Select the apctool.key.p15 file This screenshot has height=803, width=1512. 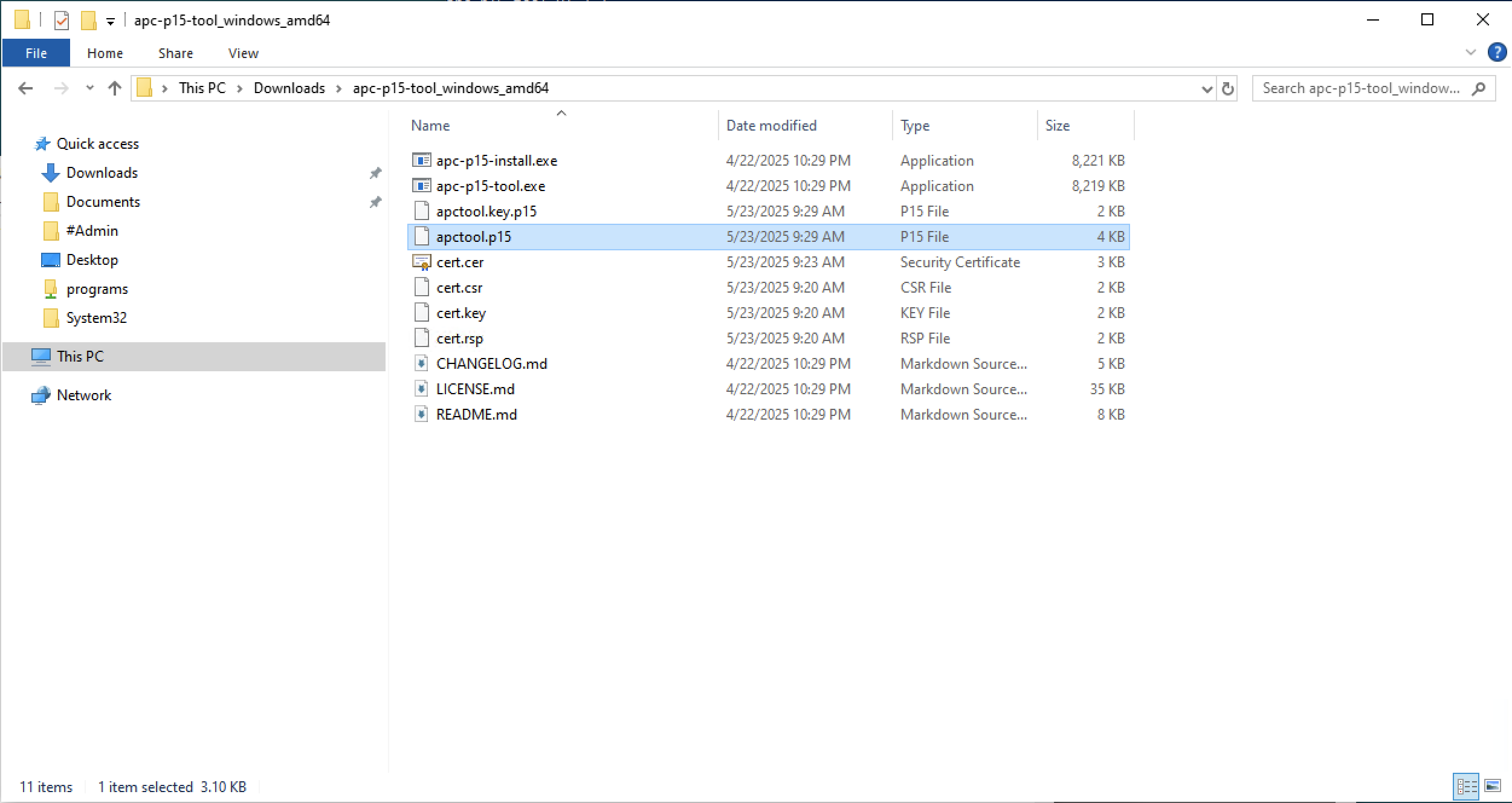(x=769, y=211)
